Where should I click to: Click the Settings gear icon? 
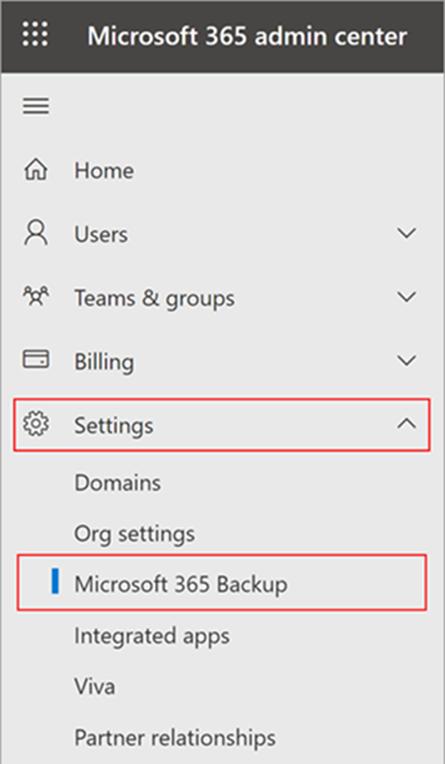36,424
